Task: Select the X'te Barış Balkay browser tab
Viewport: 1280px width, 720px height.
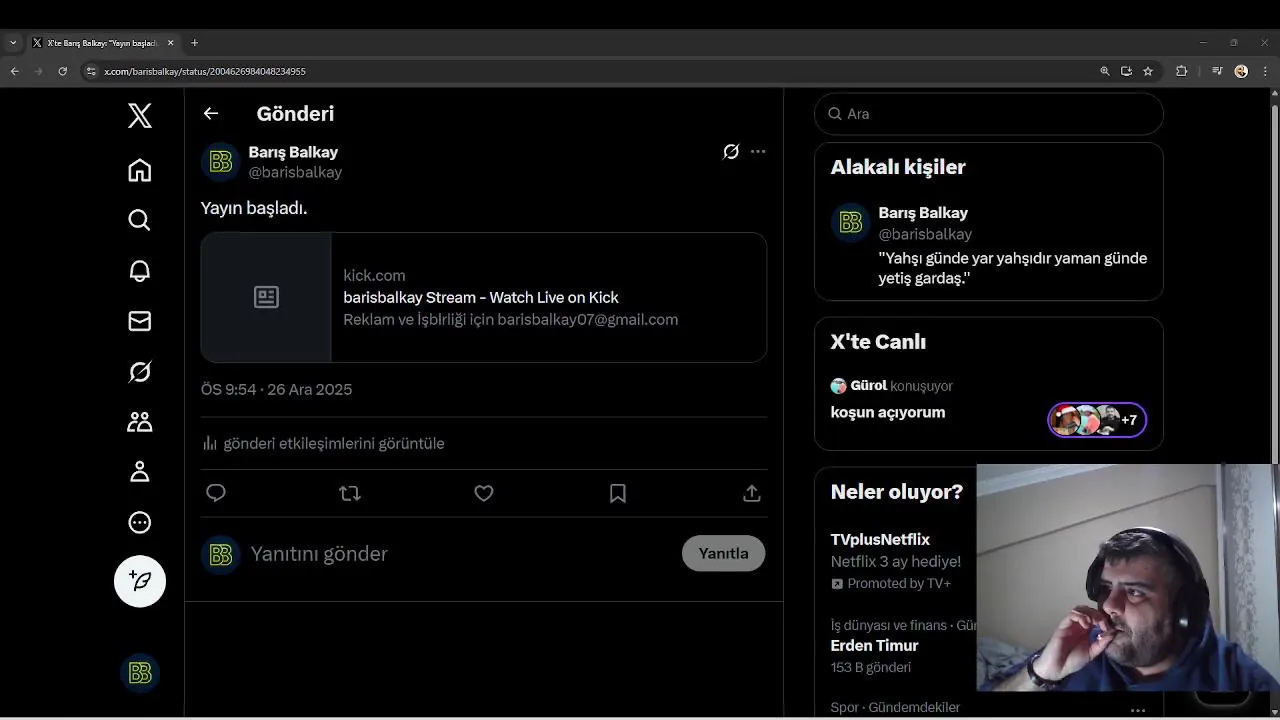Action: (x=103, y=43)
